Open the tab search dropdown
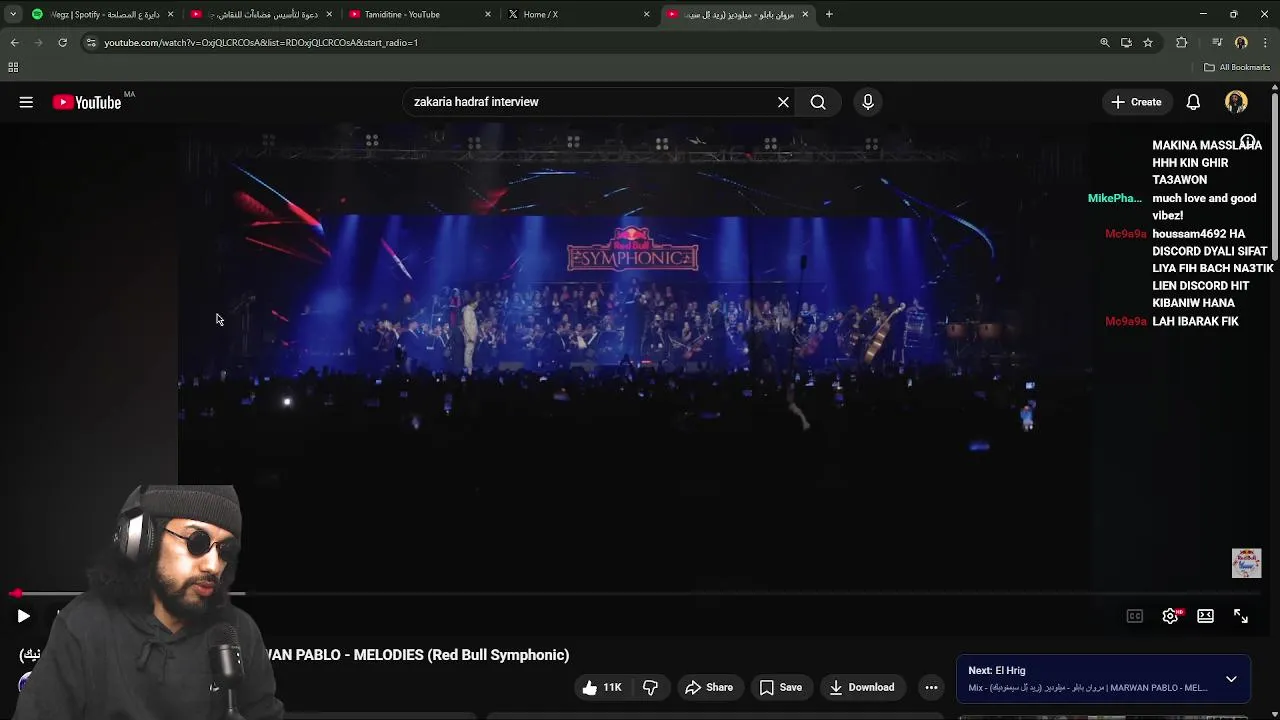The width and height of the screenshot is (1280, 720). pos(12,14)
